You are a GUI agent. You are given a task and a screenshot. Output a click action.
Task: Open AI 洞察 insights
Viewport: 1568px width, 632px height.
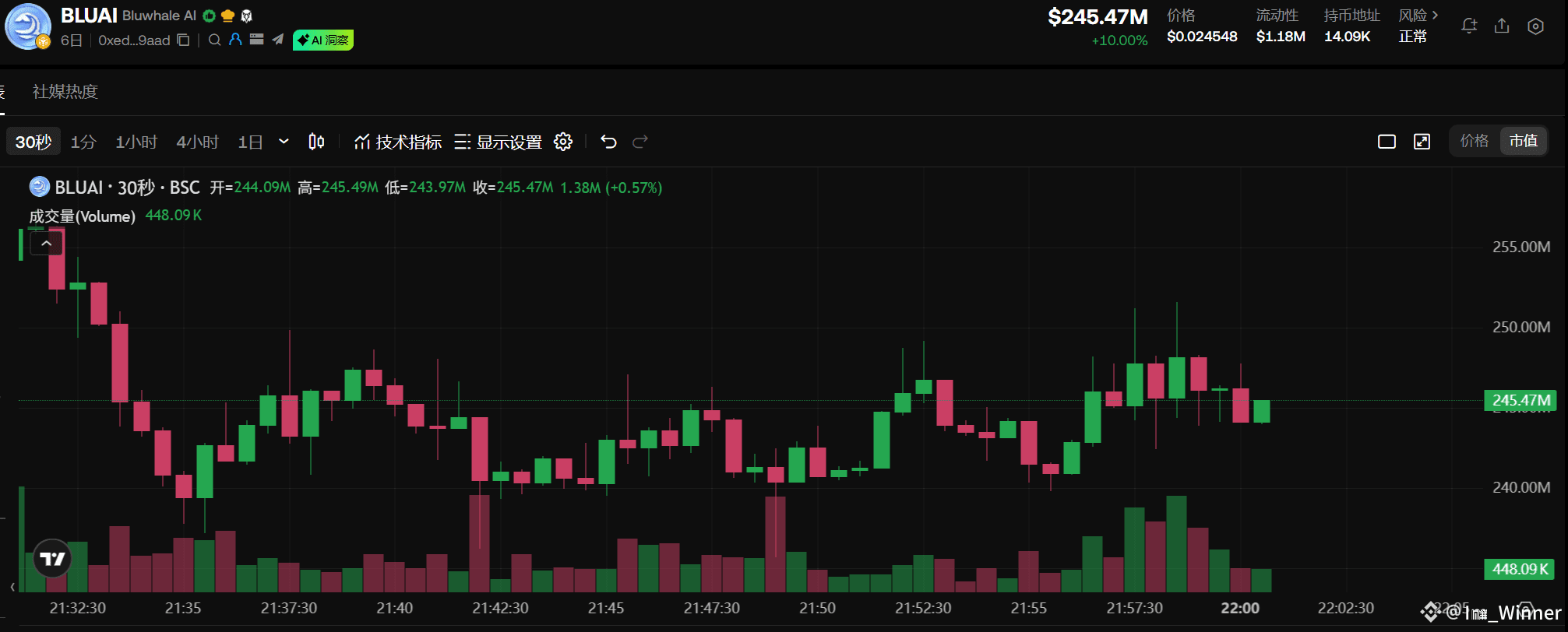pos(323,40)
